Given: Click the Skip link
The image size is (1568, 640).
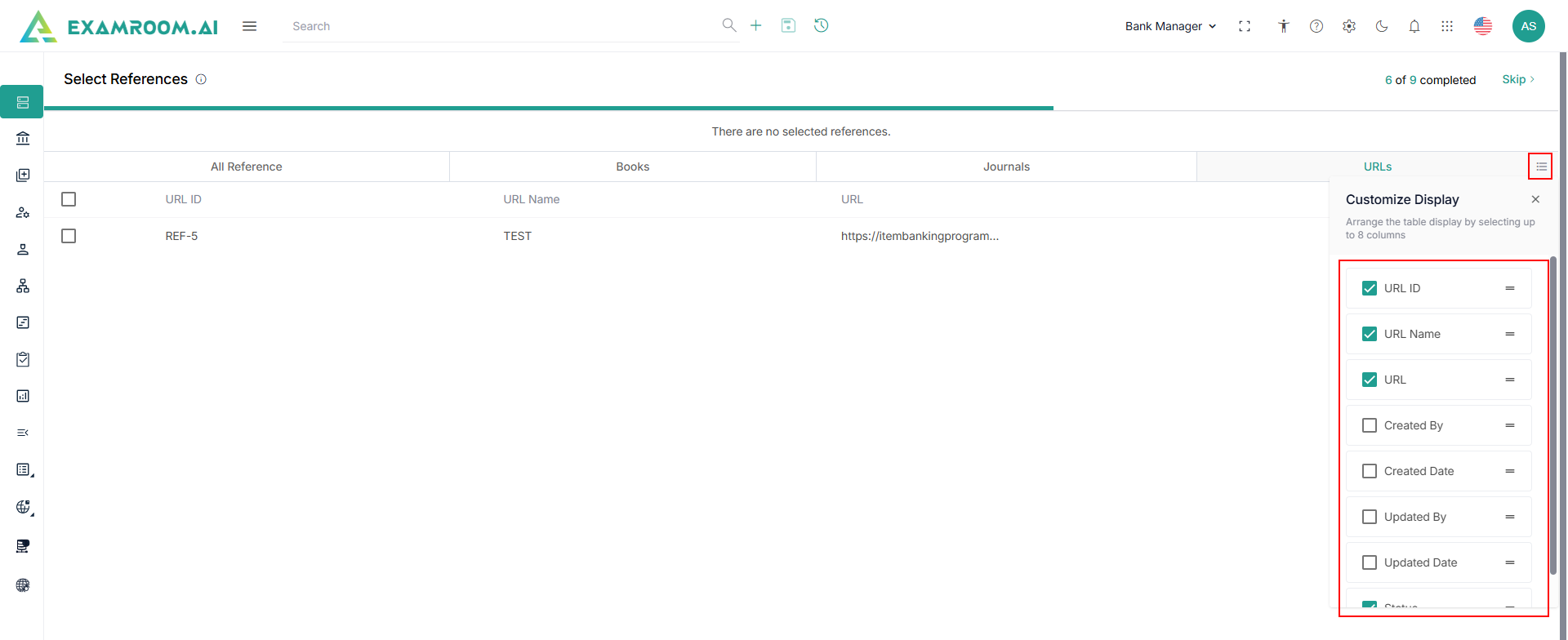Looking at the screenshot, I should click(x=1518, y=79).
